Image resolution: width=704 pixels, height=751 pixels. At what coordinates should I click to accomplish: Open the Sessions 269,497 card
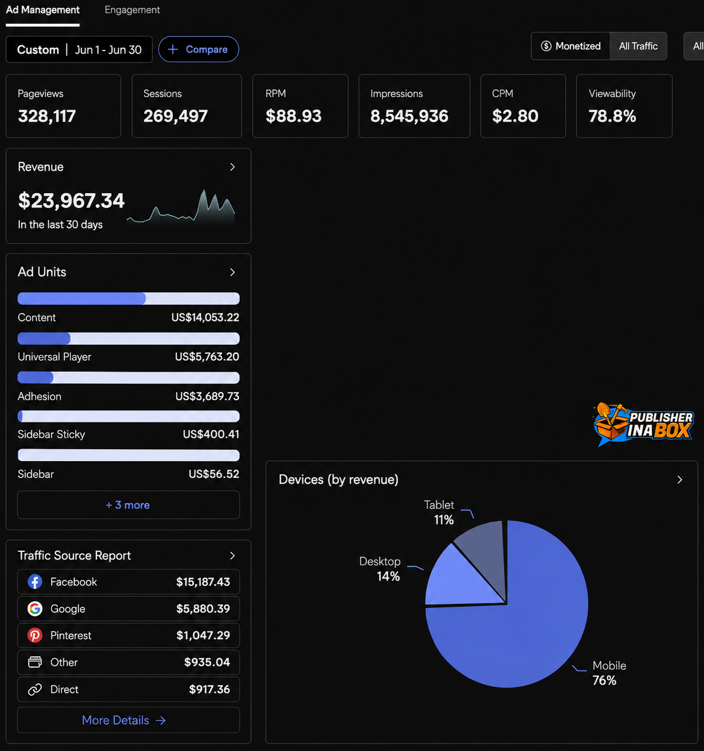click(187, 106)
